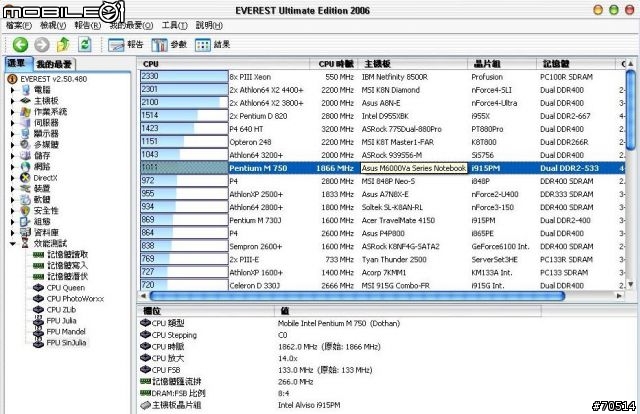
Task: Sort by the 晶片組 column header
Action: pos(502,64)
